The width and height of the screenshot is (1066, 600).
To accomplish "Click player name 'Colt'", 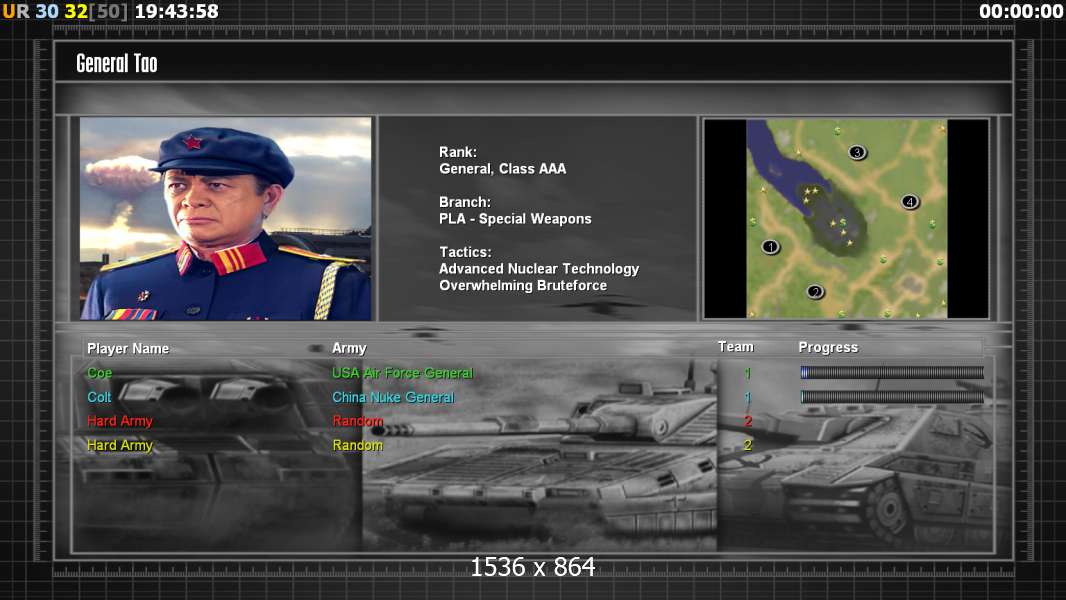I will point(99,397).
